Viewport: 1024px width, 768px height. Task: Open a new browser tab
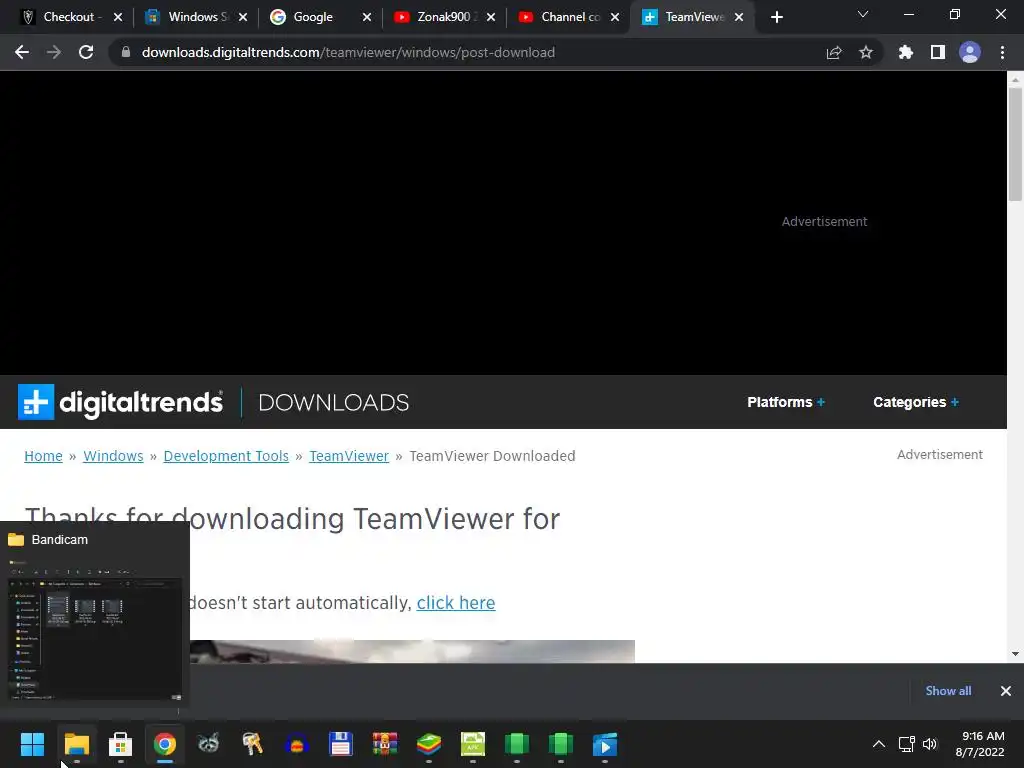(776, 17)
